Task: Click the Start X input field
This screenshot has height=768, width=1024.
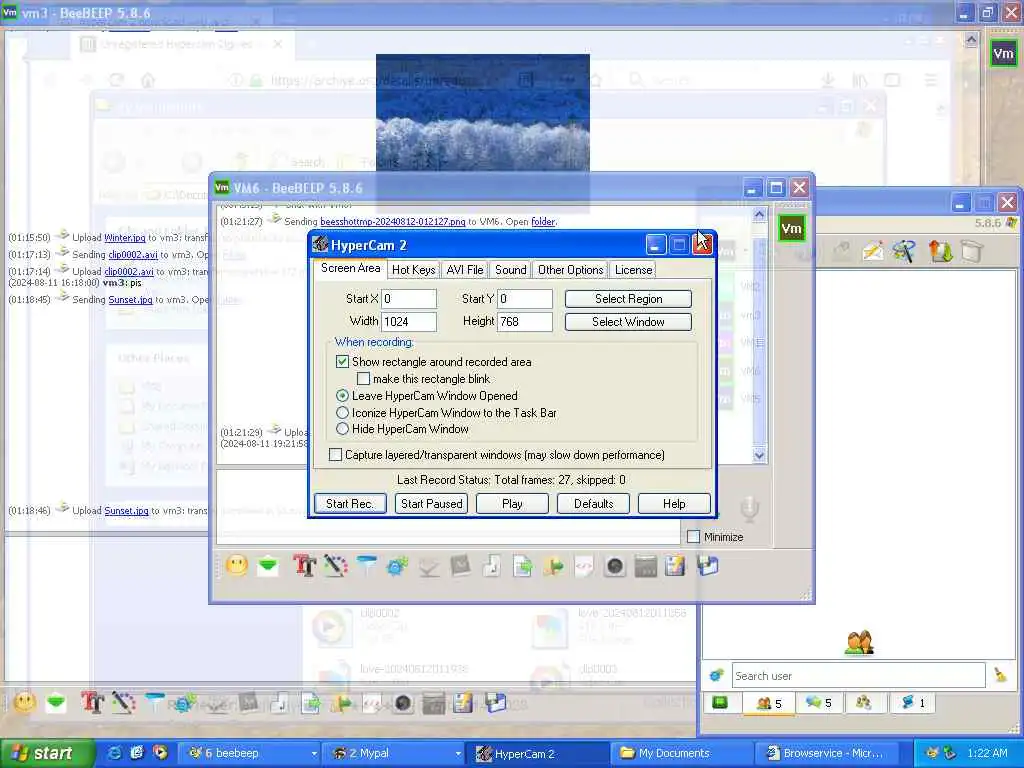Action: point(409,299)
